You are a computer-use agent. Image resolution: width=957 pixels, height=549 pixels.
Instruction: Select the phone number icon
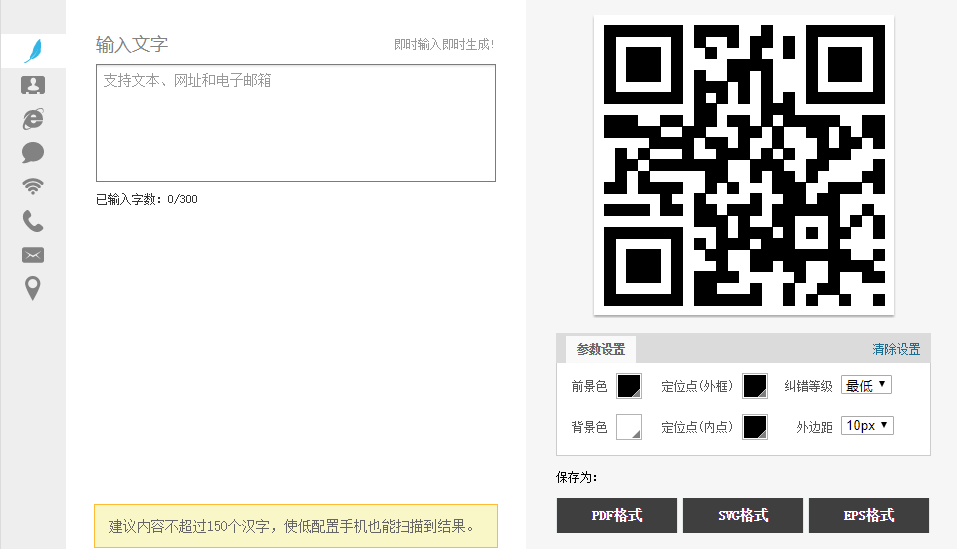tap(33, 221)
